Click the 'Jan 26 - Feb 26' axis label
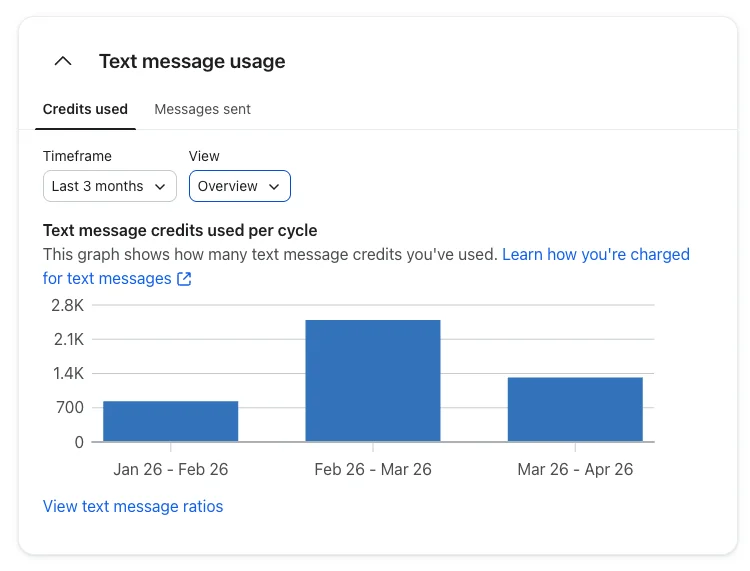This screenshot has width=750, height=571. pyautogui.click(x=171, y=469)
